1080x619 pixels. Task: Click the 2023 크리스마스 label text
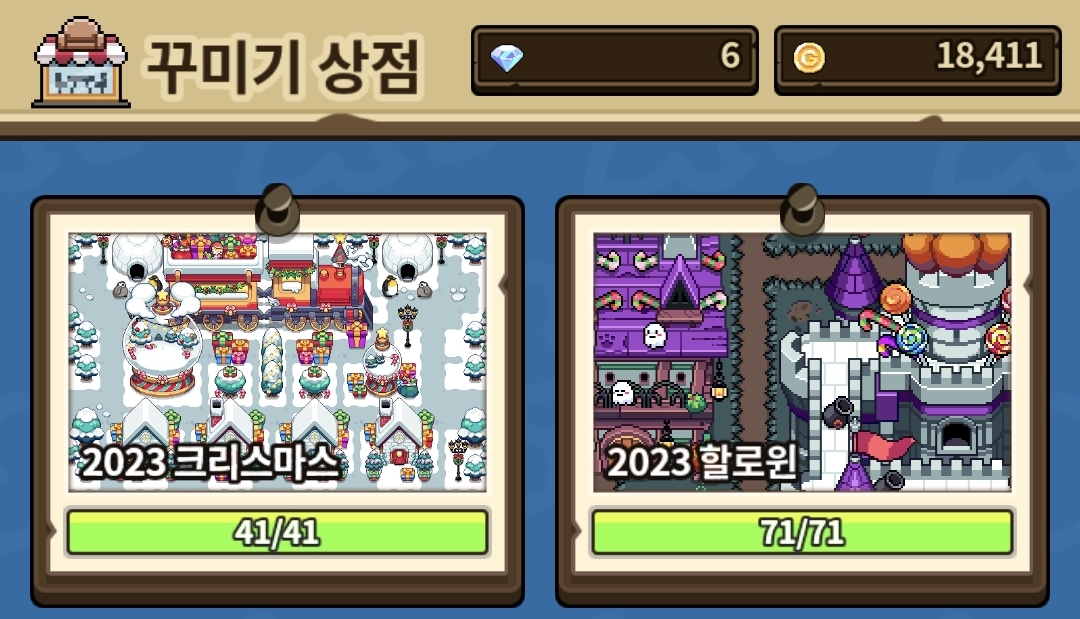tap(210, 462)
